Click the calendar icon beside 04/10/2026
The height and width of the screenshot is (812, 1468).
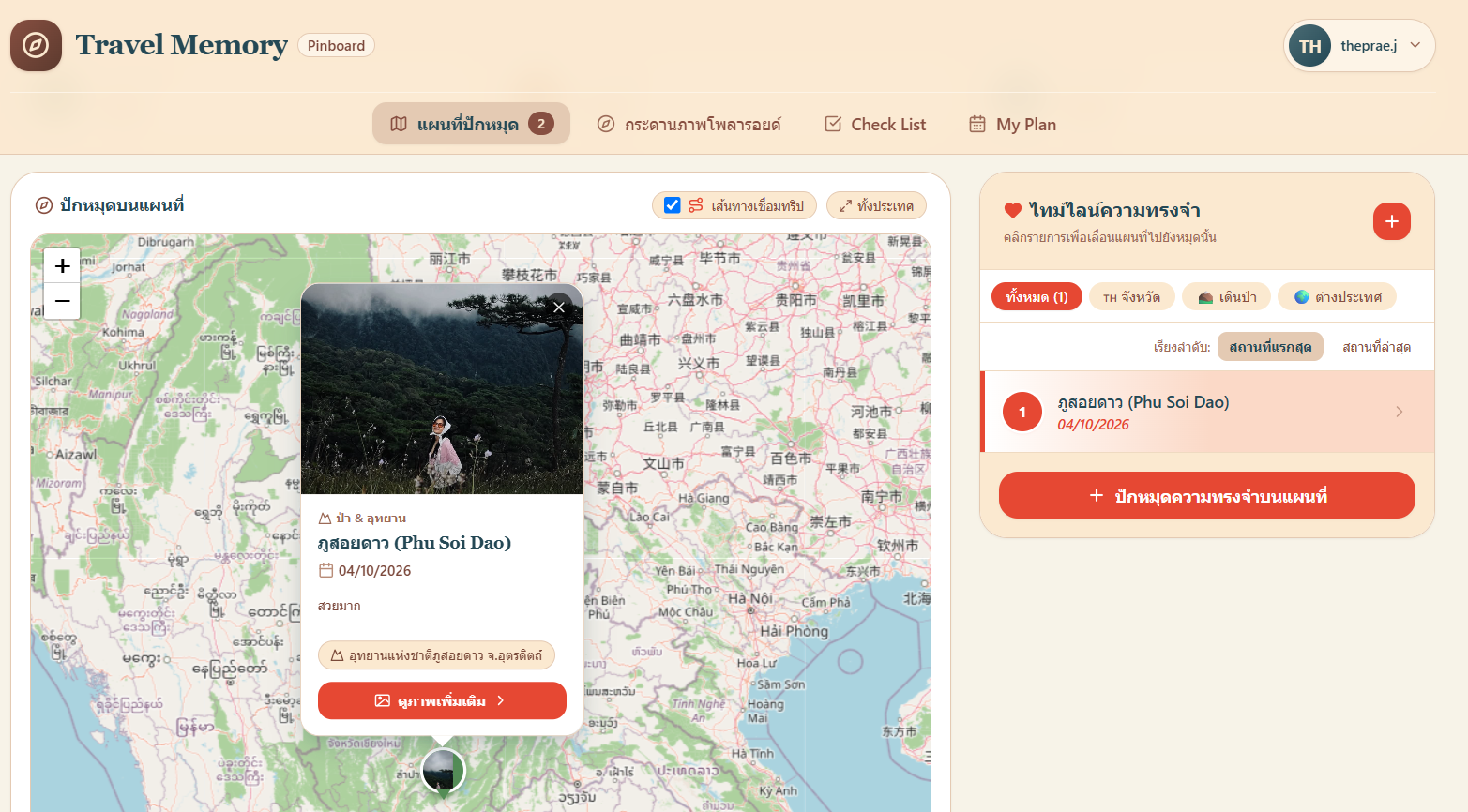click(x=325, y=570)
